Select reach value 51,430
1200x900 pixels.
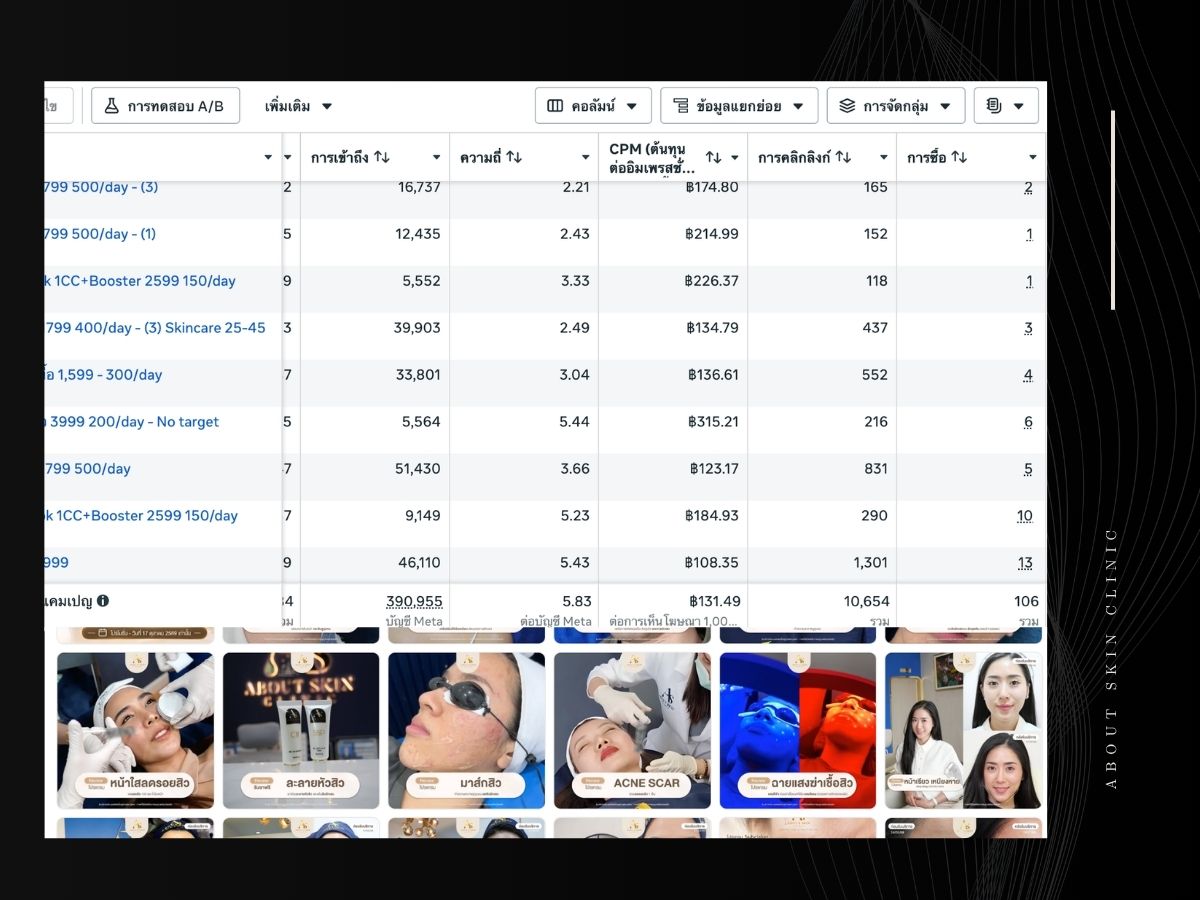coord(418,469)
